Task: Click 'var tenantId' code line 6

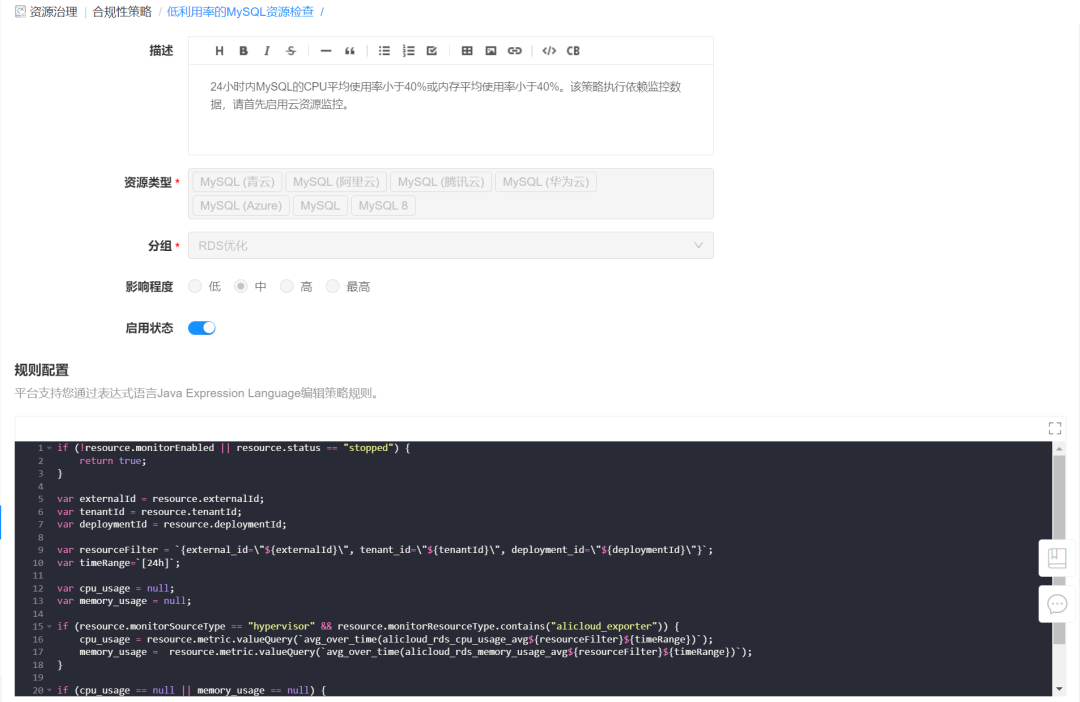Action: click(149, 512)
